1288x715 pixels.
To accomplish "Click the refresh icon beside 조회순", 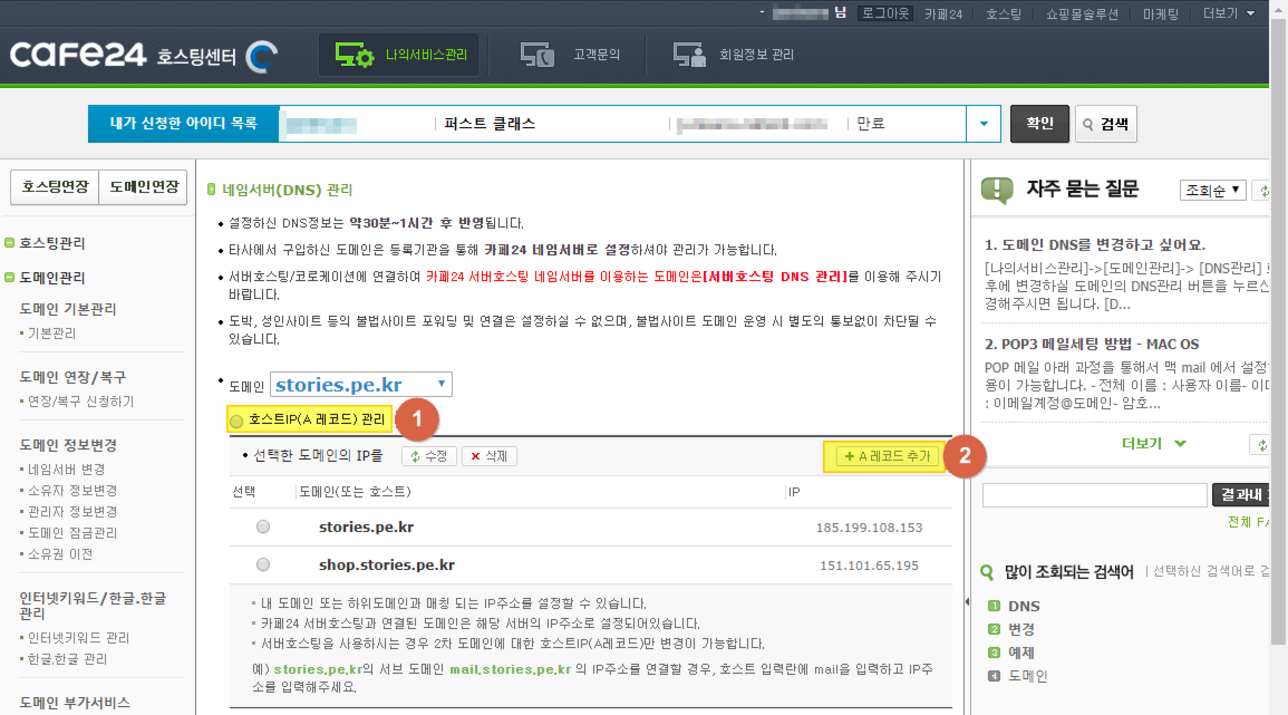I will (x=1264, y=190).
